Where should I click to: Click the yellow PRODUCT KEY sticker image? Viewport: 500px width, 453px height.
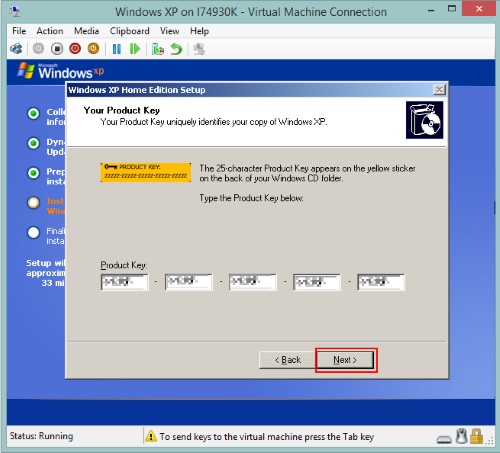(146, 172)
